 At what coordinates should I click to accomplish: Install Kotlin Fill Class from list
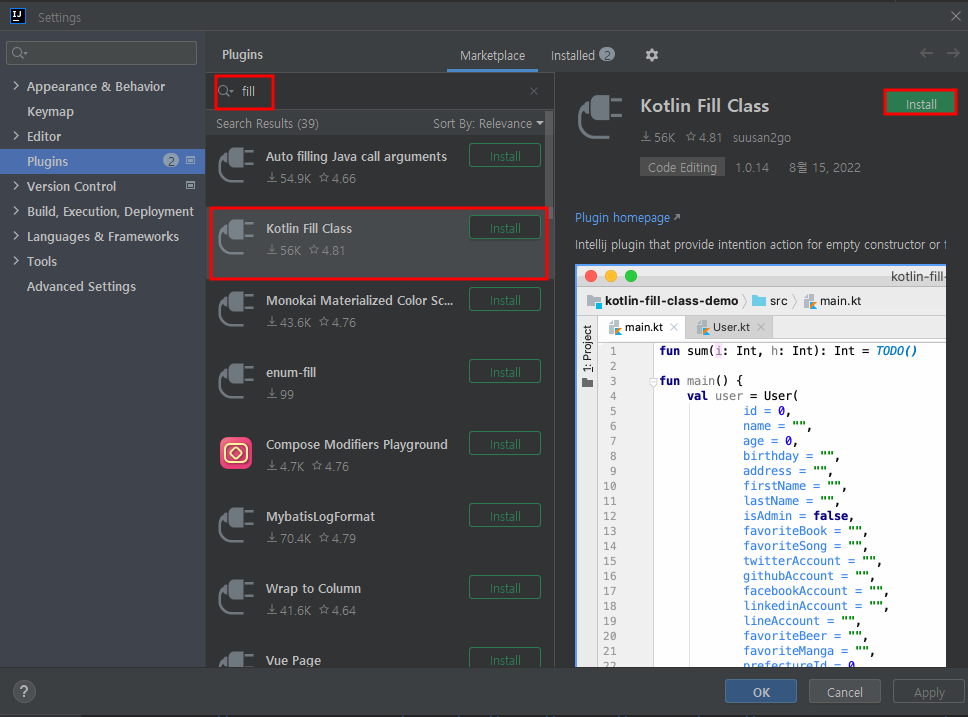pos(505,228)
